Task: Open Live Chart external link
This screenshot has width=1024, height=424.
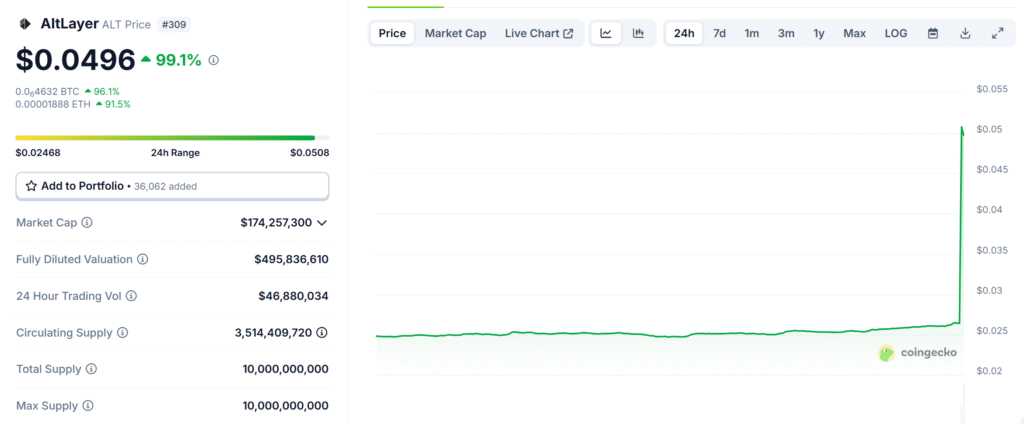Action: tap(539, 33)
